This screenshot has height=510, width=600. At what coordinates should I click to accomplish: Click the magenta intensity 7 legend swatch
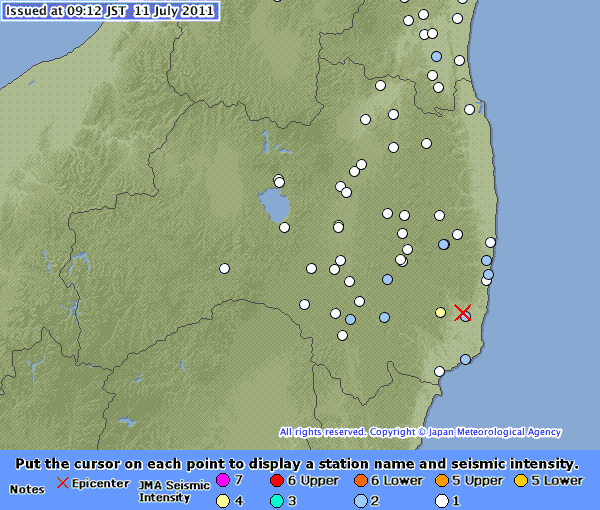point(223,481)
